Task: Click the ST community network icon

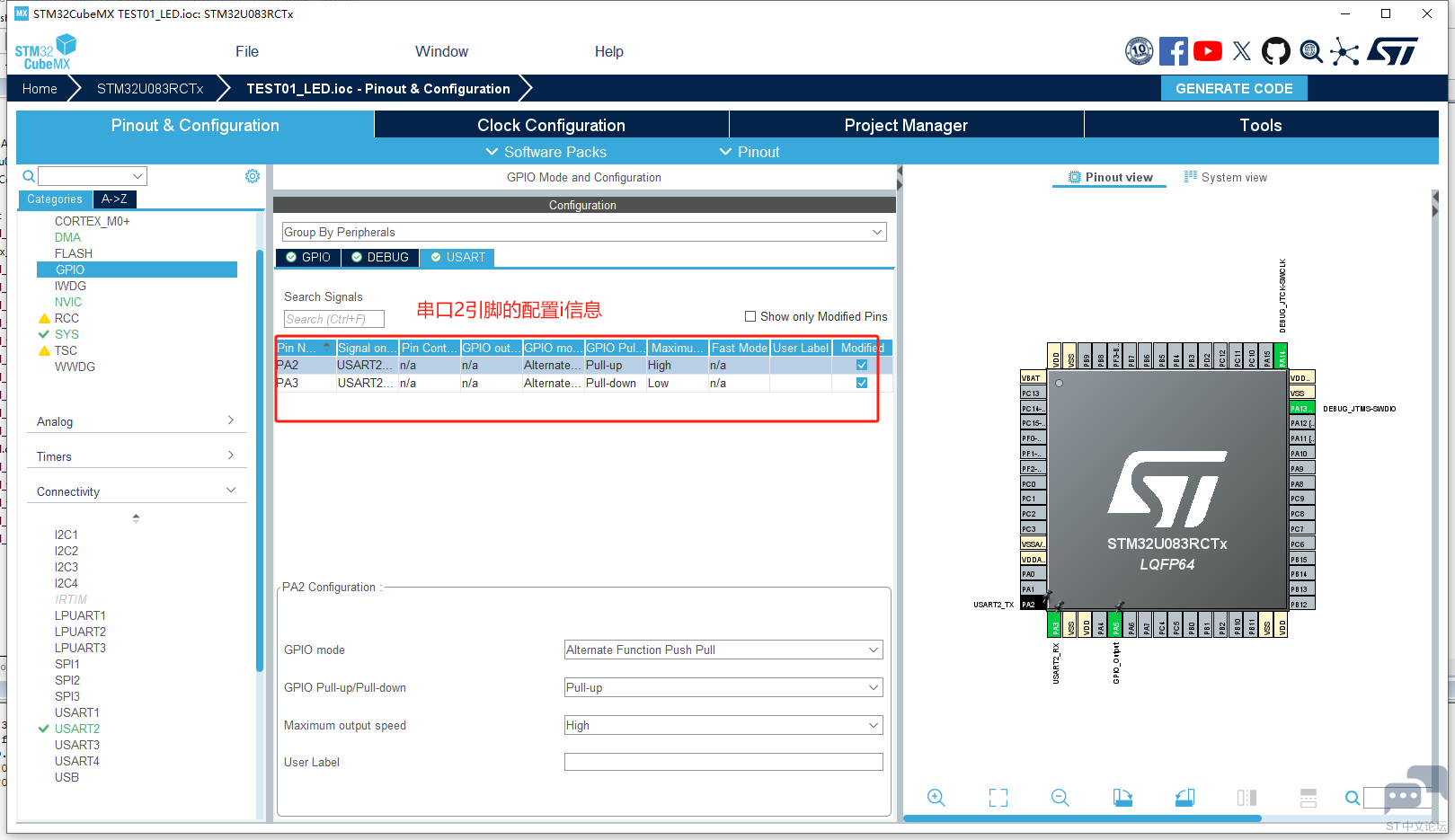Action: (1344, 51)
